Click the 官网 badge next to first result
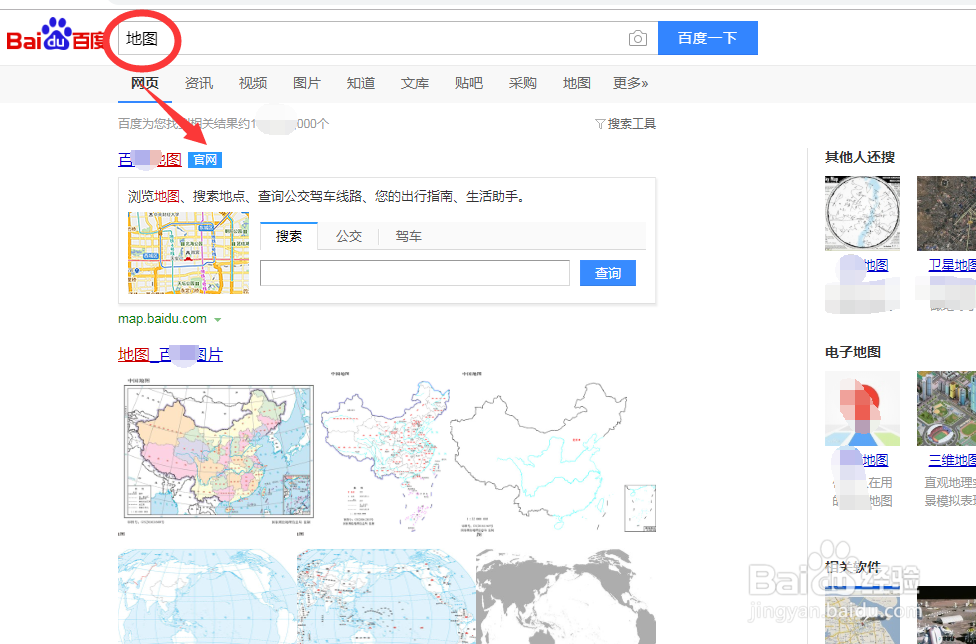The height and width of the screenshot is (644, 976). (205, 160)
